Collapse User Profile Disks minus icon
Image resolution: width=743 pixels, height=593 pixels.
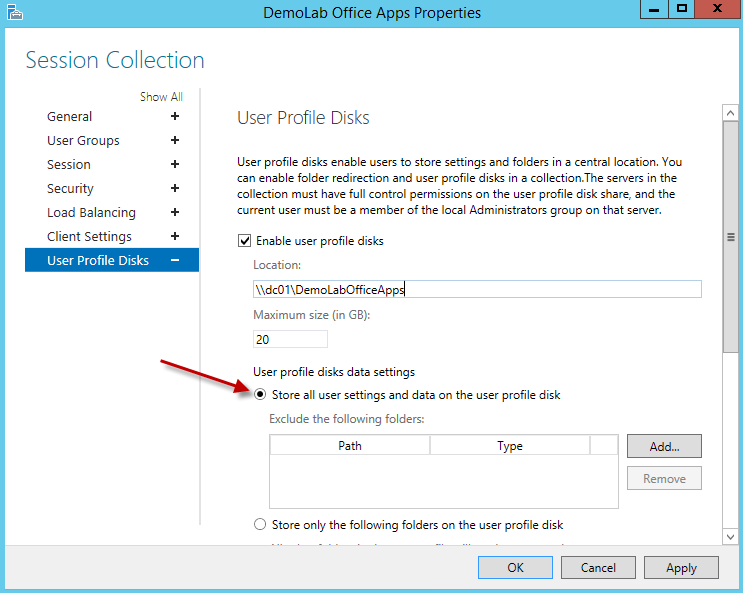click(175, 261)
